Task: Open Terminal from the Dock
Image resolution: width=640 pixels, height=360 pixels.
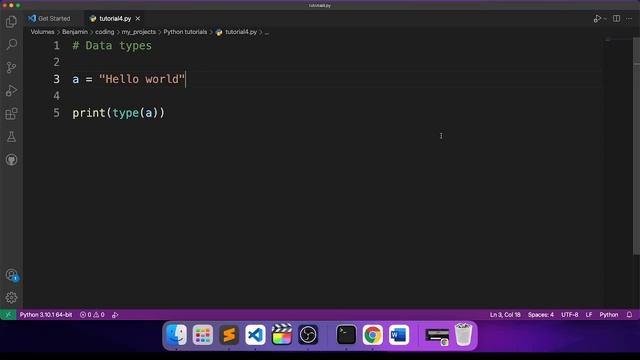Action: [346, 335]
